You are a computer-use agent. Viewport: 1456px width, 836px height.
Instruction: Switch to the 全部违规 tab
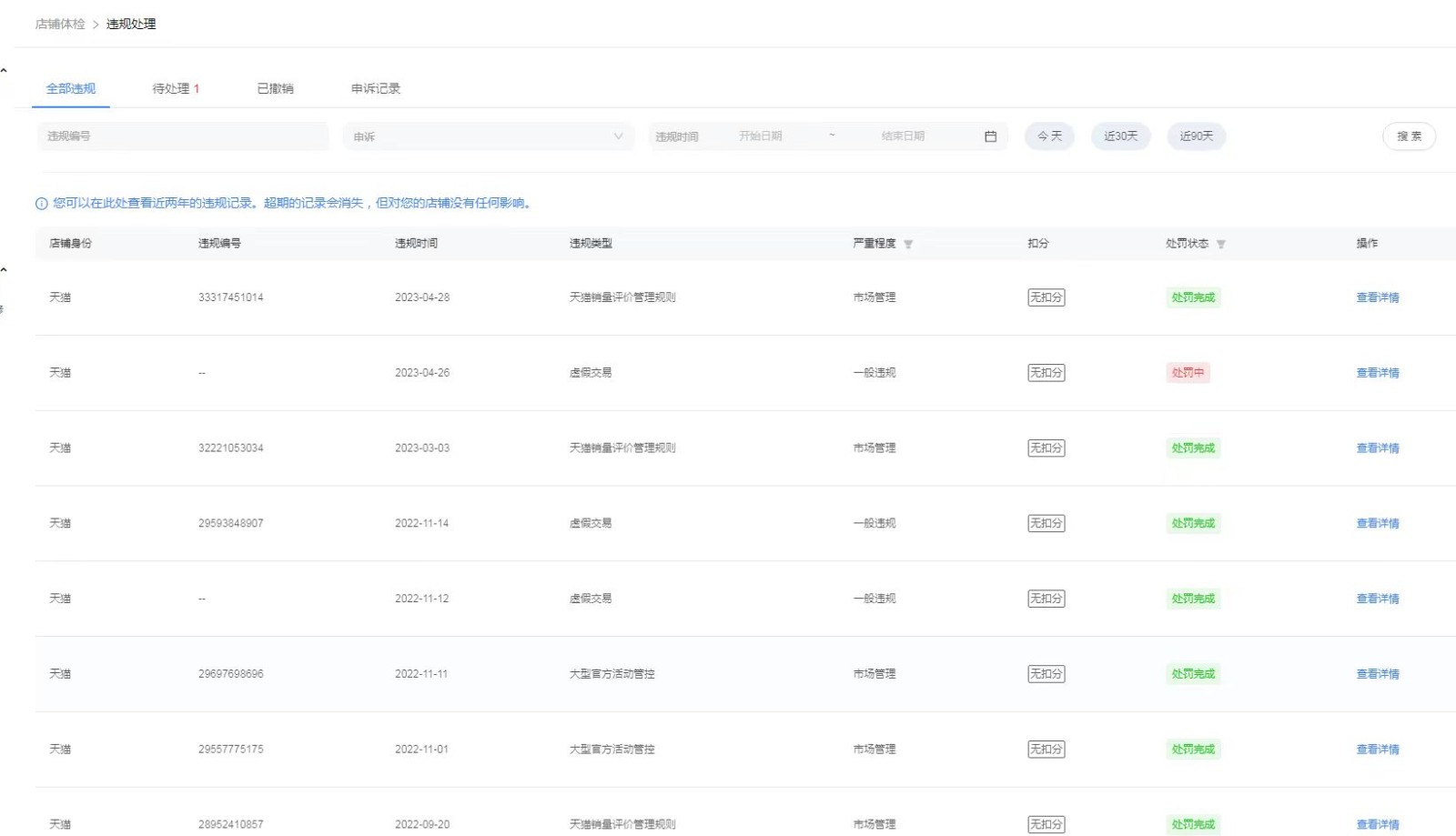(x=71, y=88)
